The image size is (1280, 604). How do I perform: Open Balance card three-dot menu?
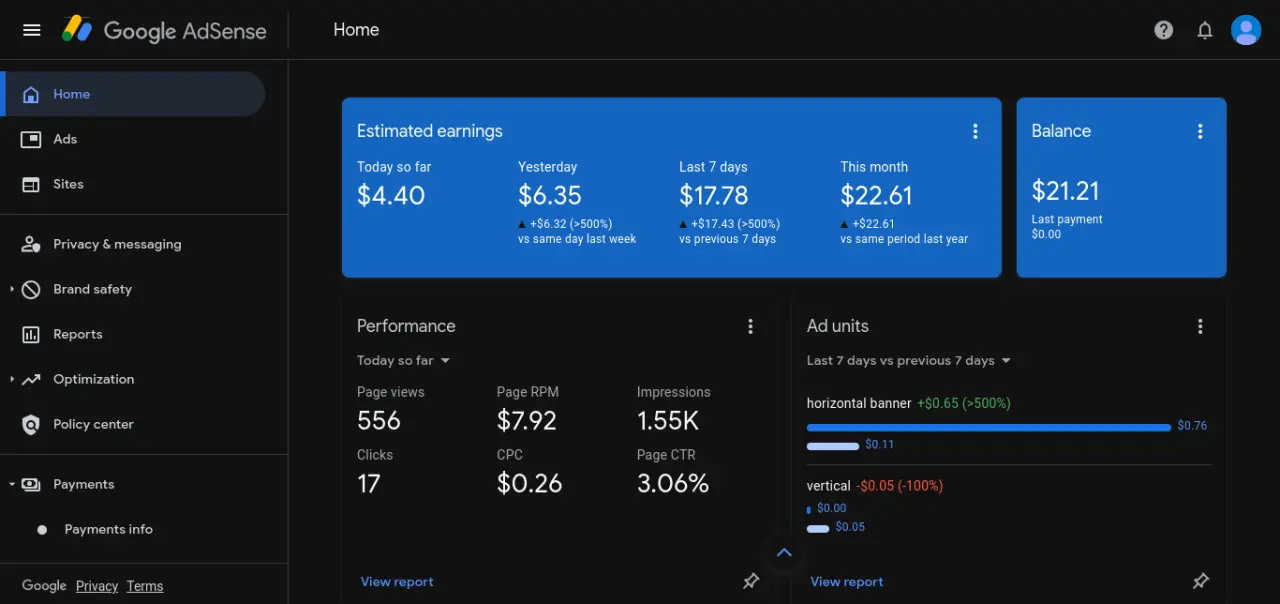click(1201, 131)
